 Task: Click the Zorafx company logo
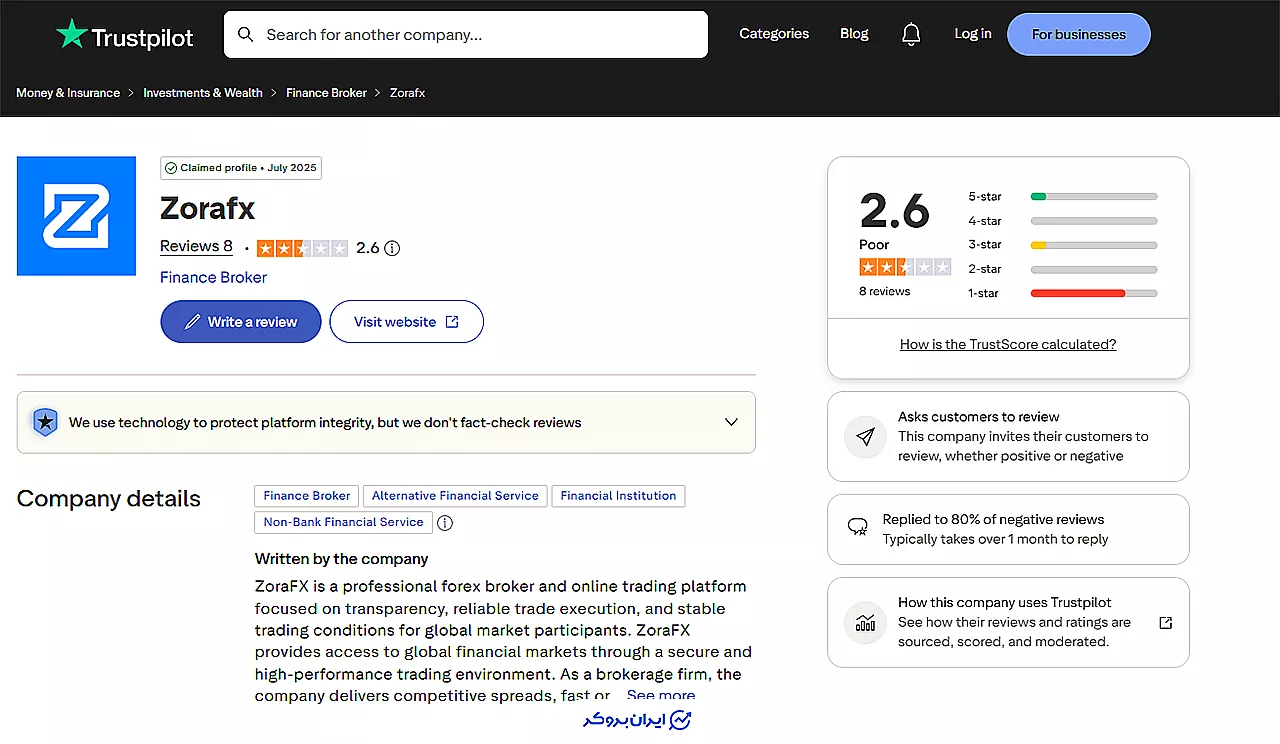point(76,216)
